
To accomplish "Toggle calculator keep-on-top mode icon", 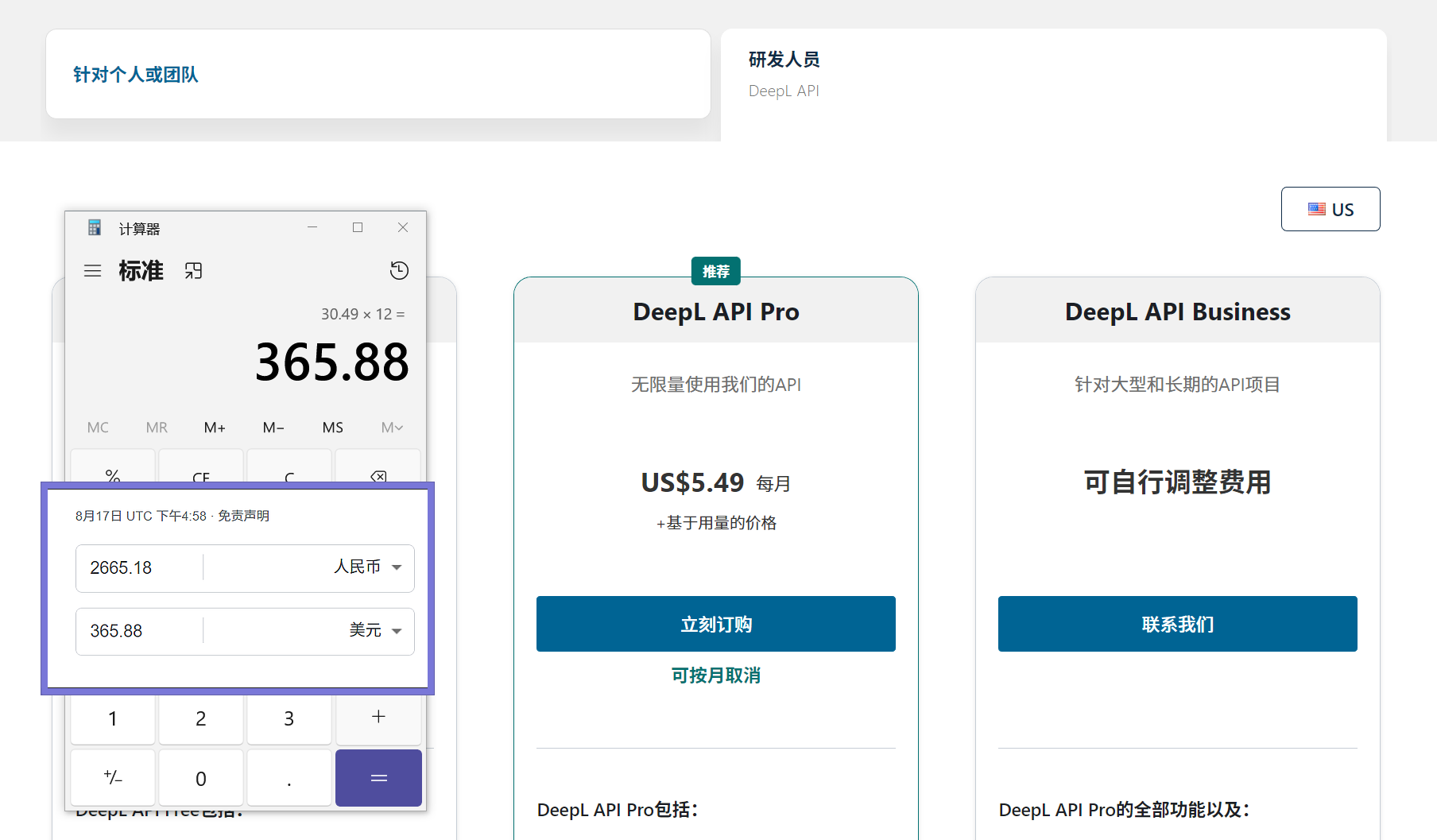I will (193, 271).
